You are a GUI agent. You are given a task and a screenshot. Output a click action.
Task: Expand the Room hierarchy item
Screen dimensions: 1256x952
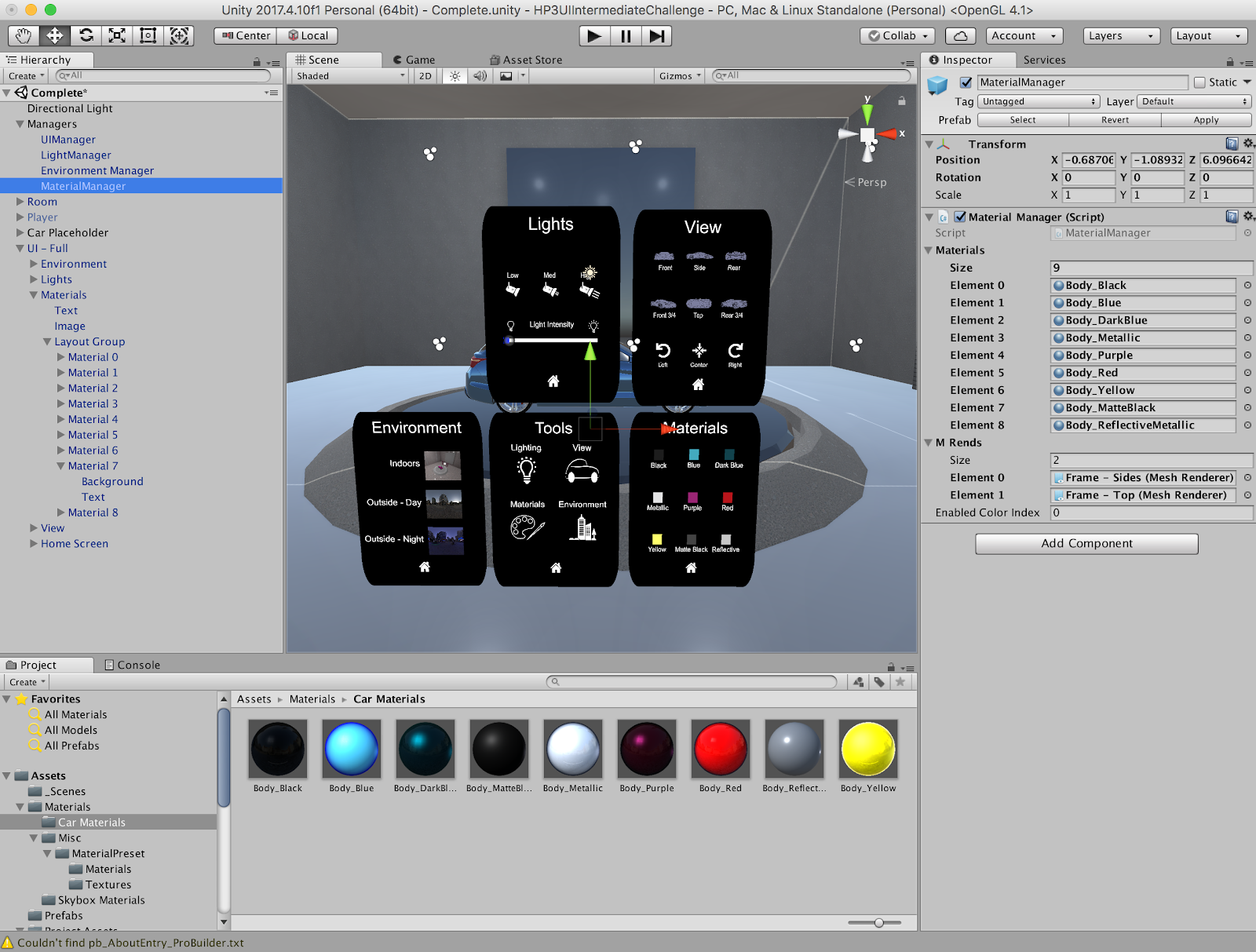click(20, 202)
